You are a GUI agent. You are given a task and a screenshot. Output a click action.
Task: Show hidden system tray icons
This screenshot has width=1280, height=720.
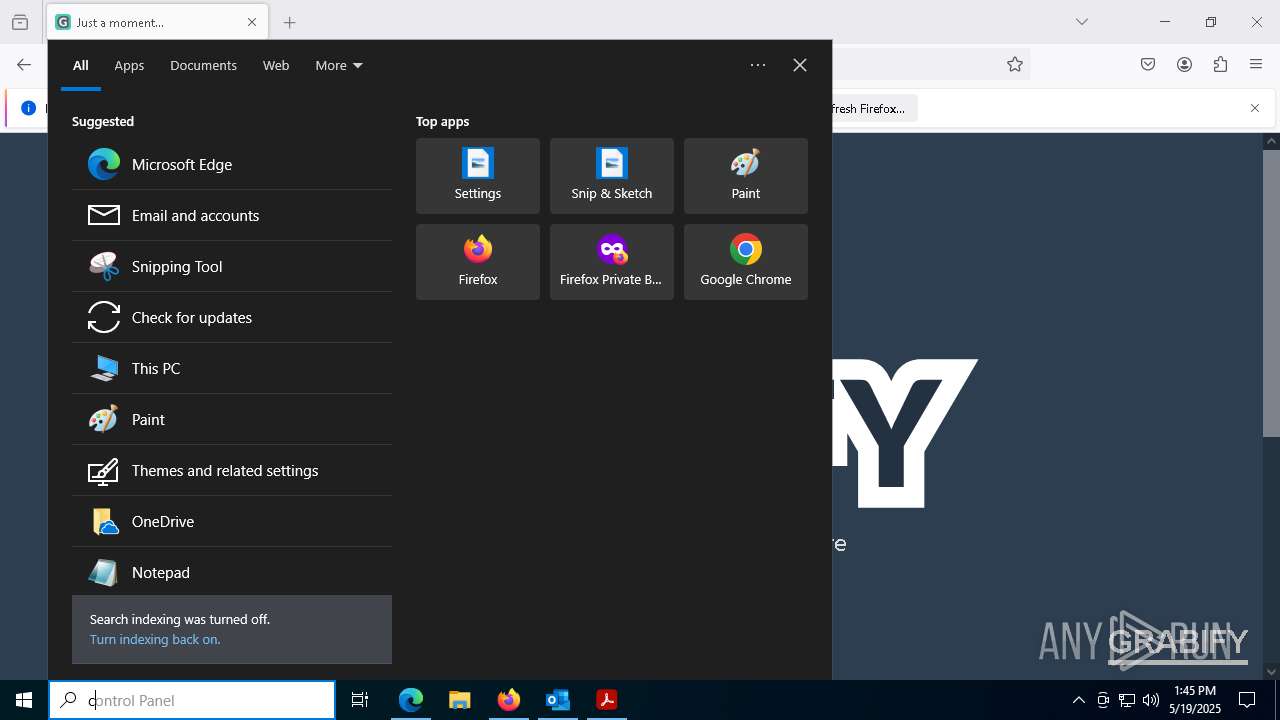point(1078,700)
